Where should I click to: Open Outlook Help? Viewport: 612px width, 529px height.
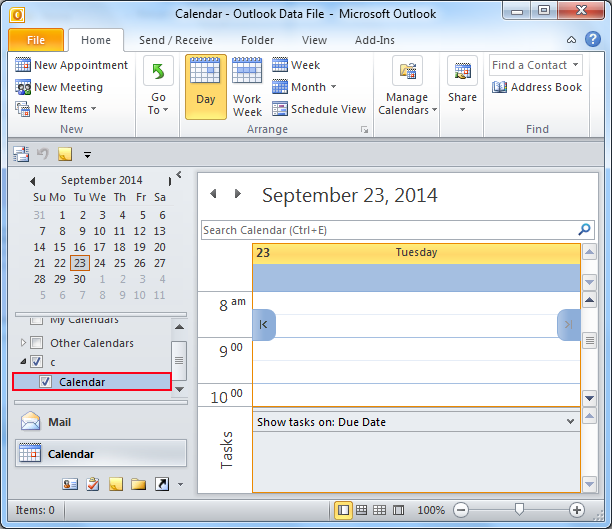(x=592, y=39)
